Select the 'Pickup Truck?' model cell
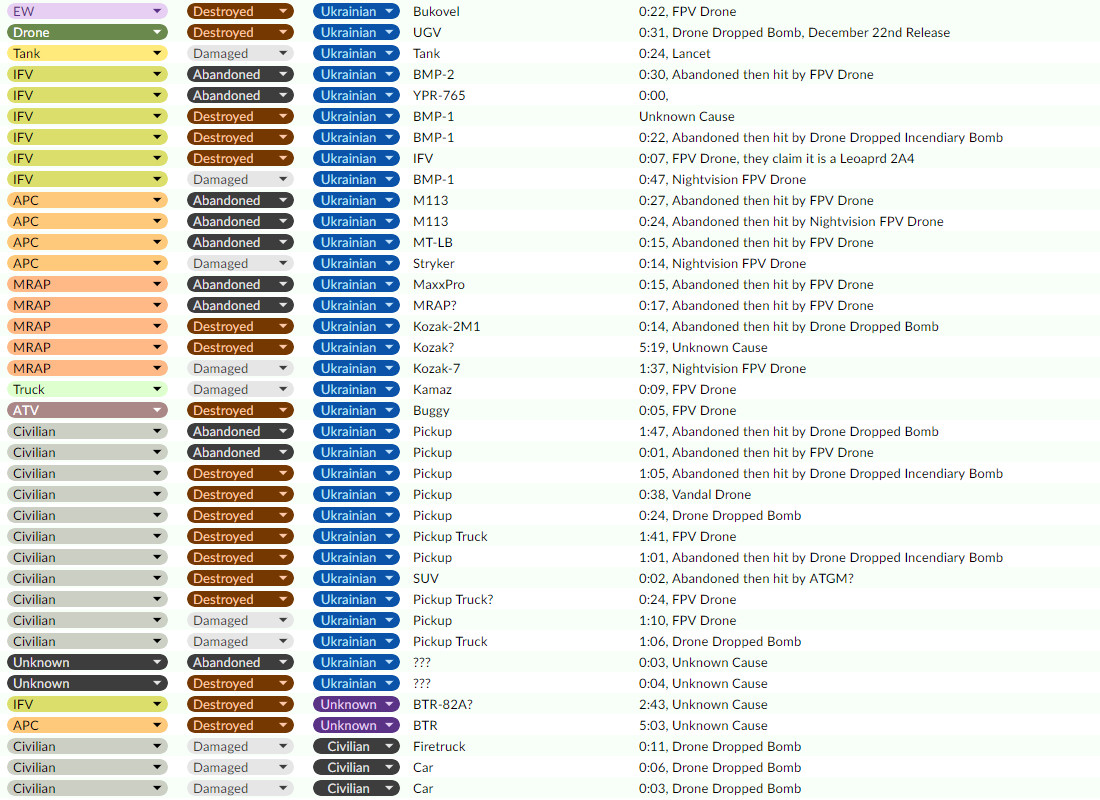The width and height of the screenshot is (1100, 800). (453, 599)
